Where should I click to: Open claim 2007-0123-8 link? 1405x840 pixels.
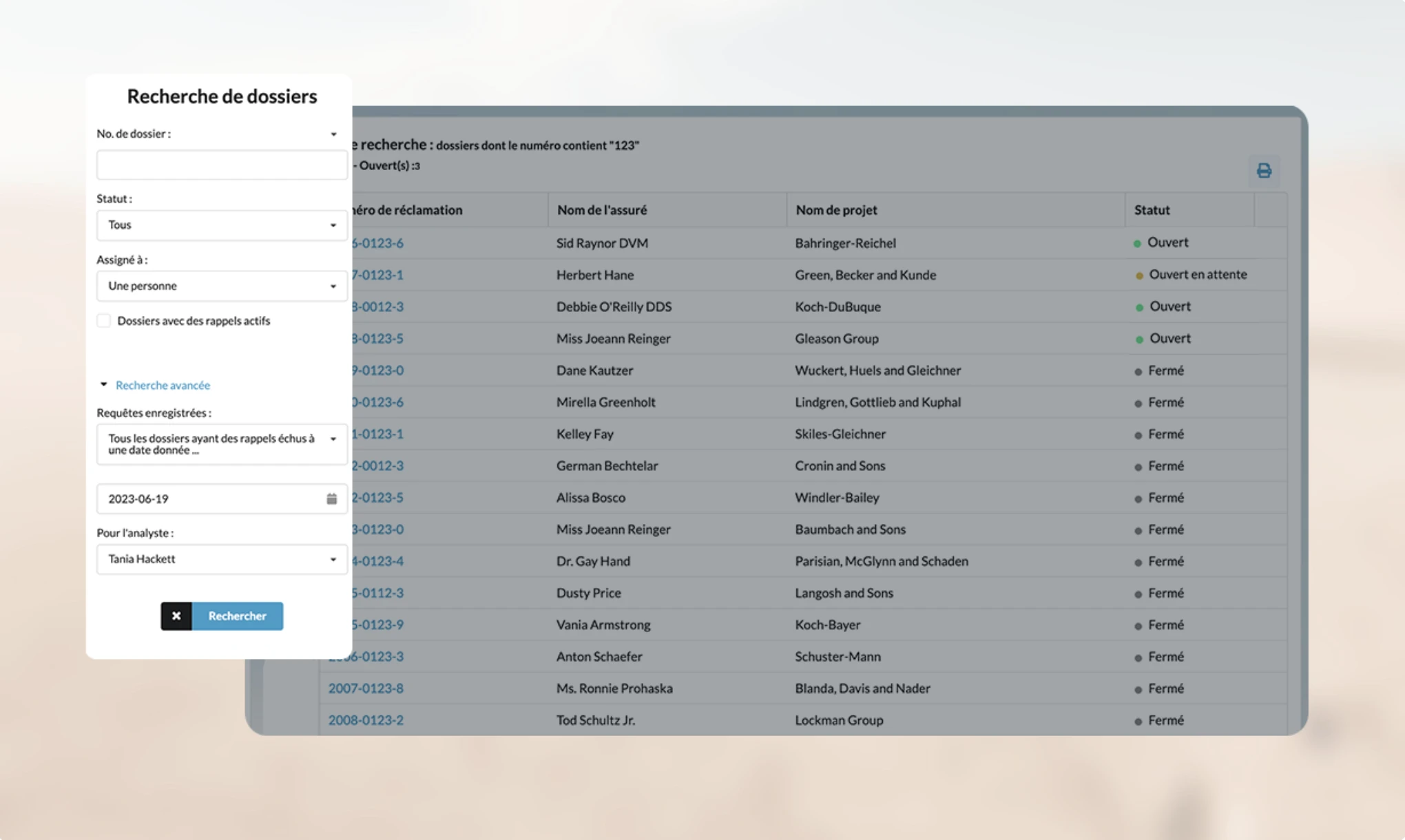[366, 688]
